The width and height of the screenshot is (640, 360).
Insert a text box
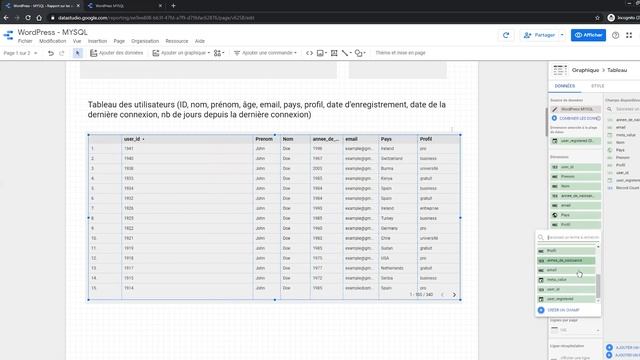(x=334, y=53)
